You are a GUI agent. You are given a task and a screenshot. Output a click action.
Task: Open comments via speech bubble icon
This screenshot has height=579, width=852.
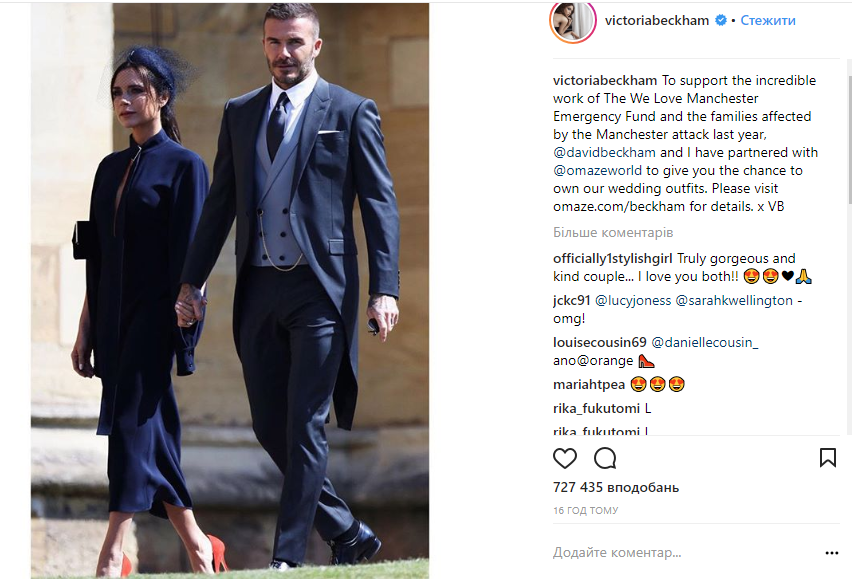click(605, 458)
